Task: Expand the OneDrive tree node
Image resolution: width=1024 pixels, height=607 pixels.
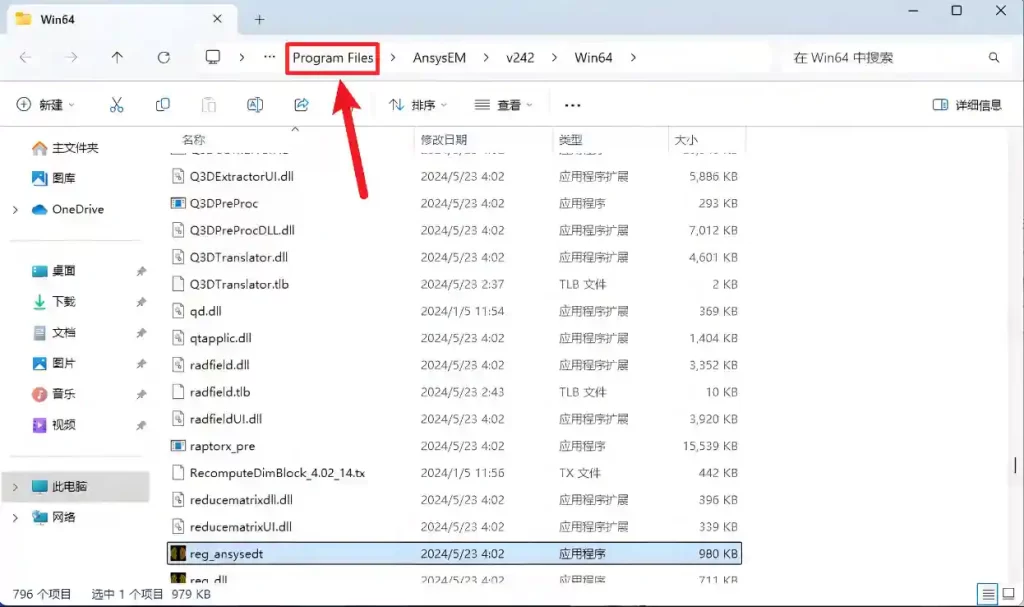Action: [15, 210]
